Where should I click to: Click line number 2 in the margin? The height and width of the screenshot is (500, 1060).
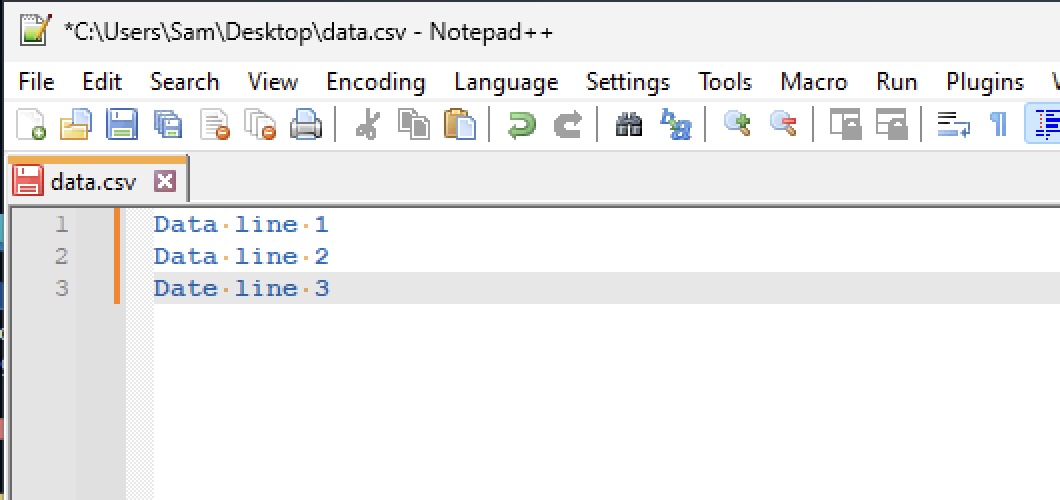pyautogui.click(x=62, y=256)
